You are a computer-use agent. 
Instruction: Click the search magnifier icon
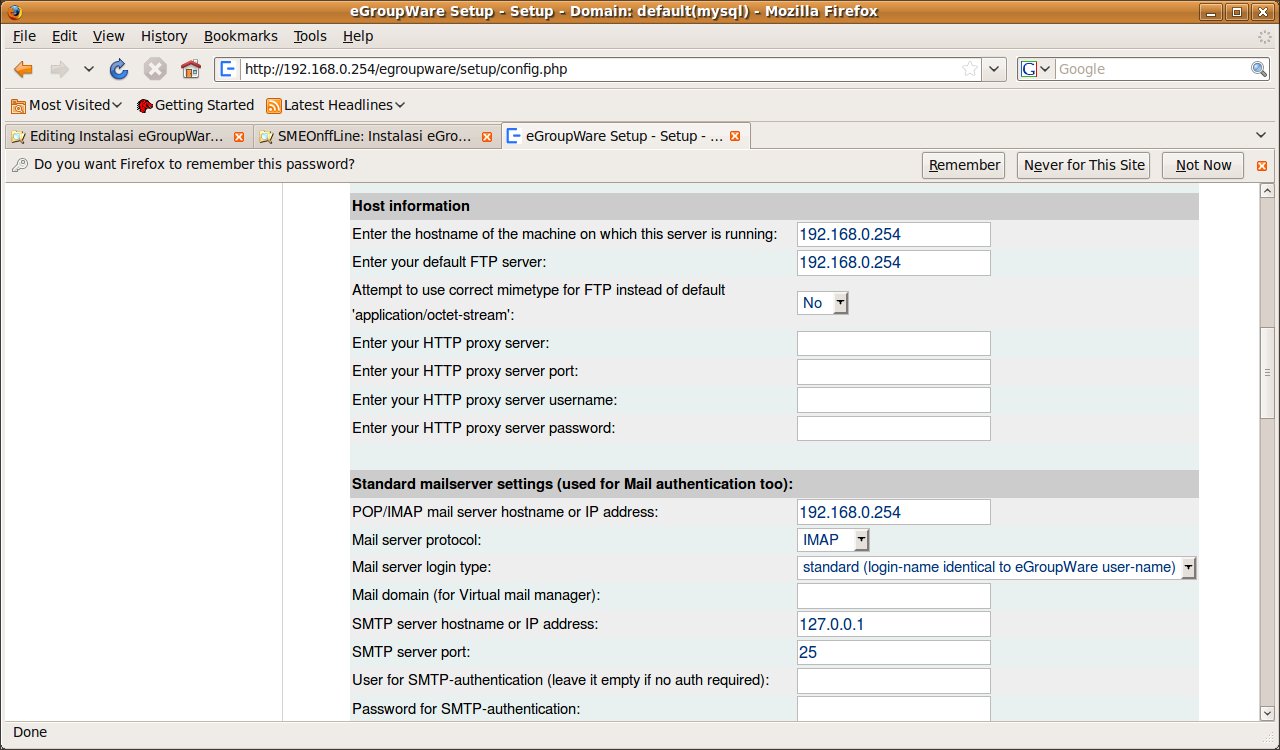click(1259, 69)
